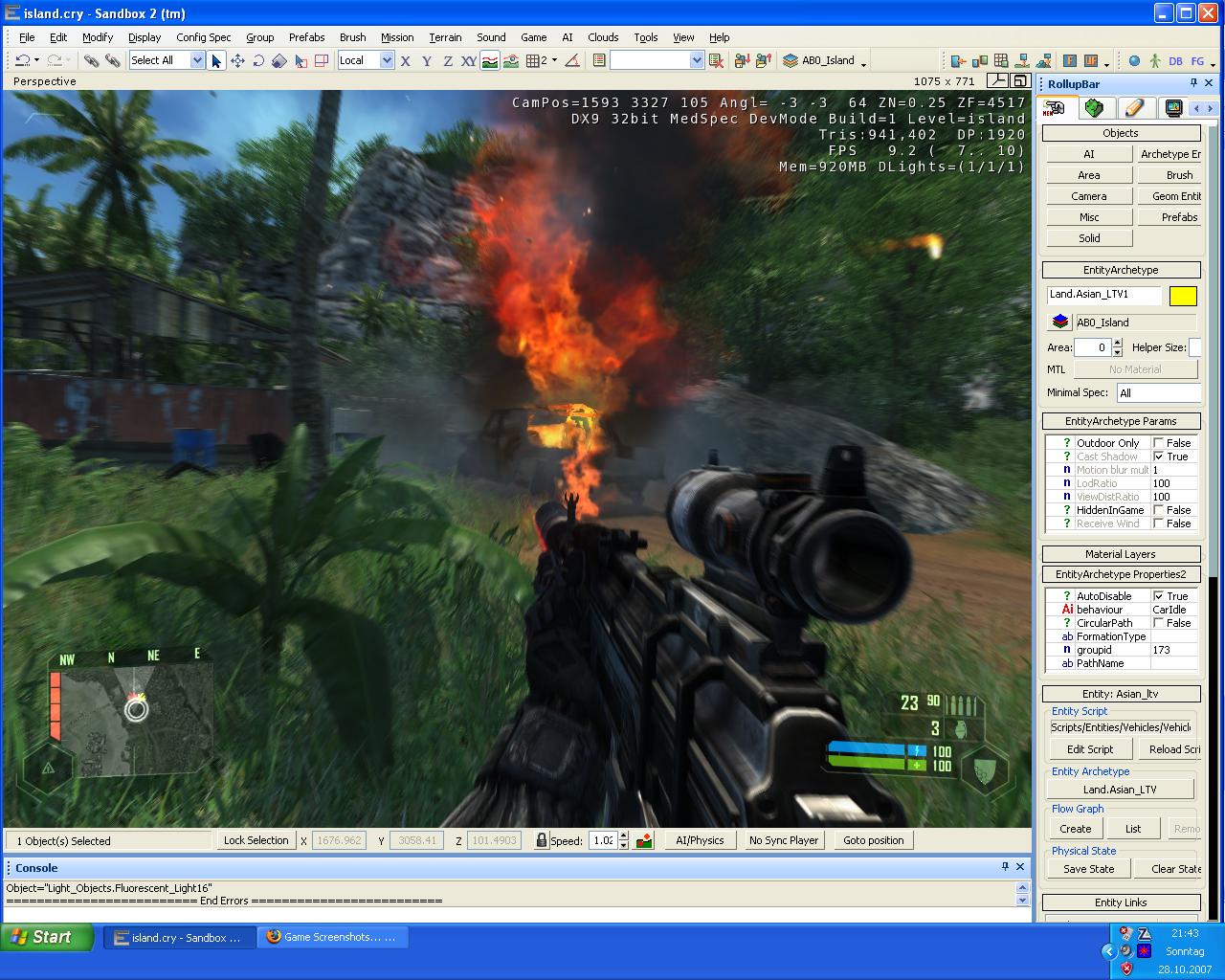This screenshot has height=980, width=1225.
Task: Toggle snap to terrain and objects
Action: pos(511,60)
